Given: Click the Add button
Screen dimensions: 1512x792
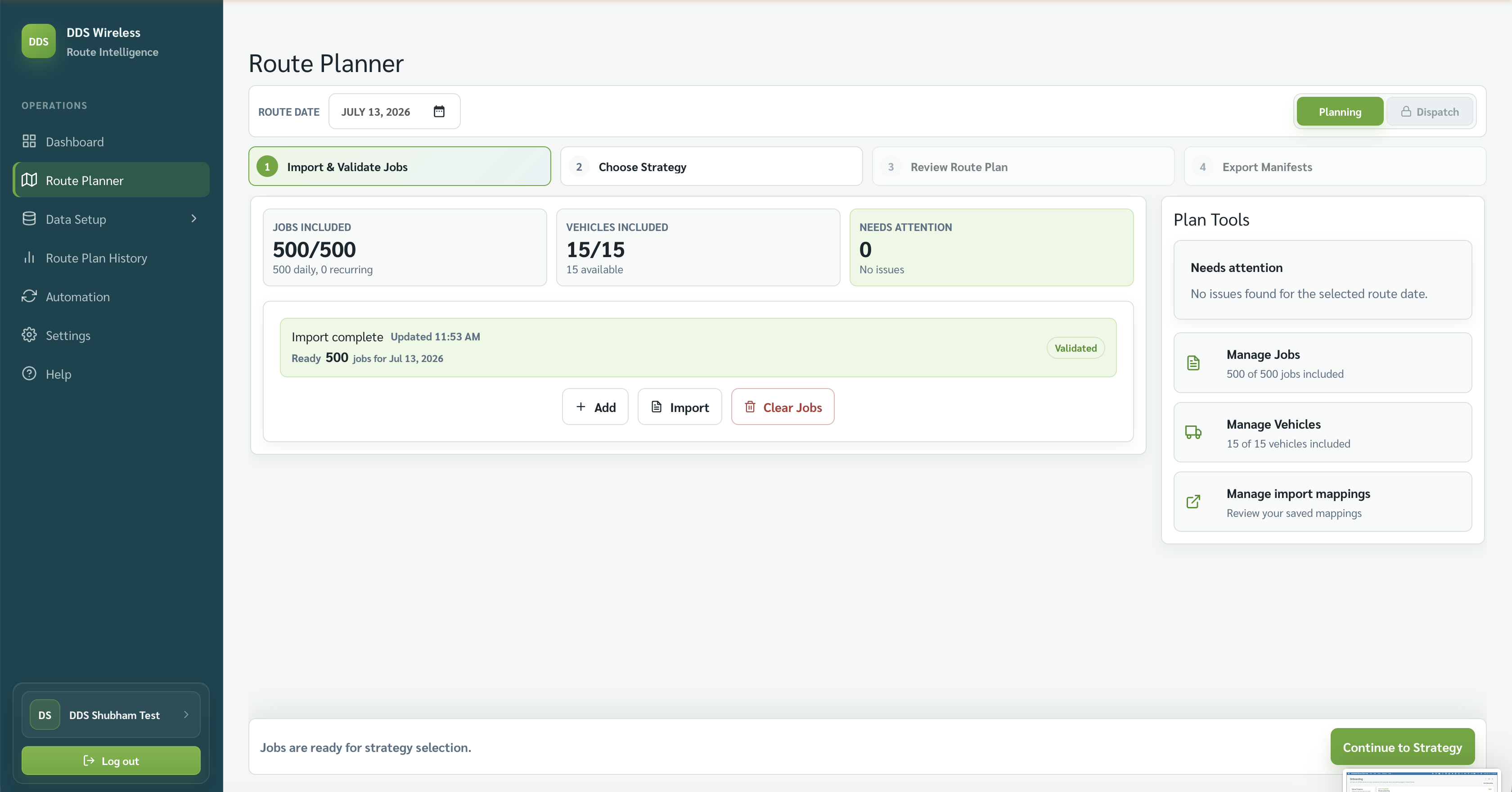Looking at the screenshot, I should pos(595,407).
